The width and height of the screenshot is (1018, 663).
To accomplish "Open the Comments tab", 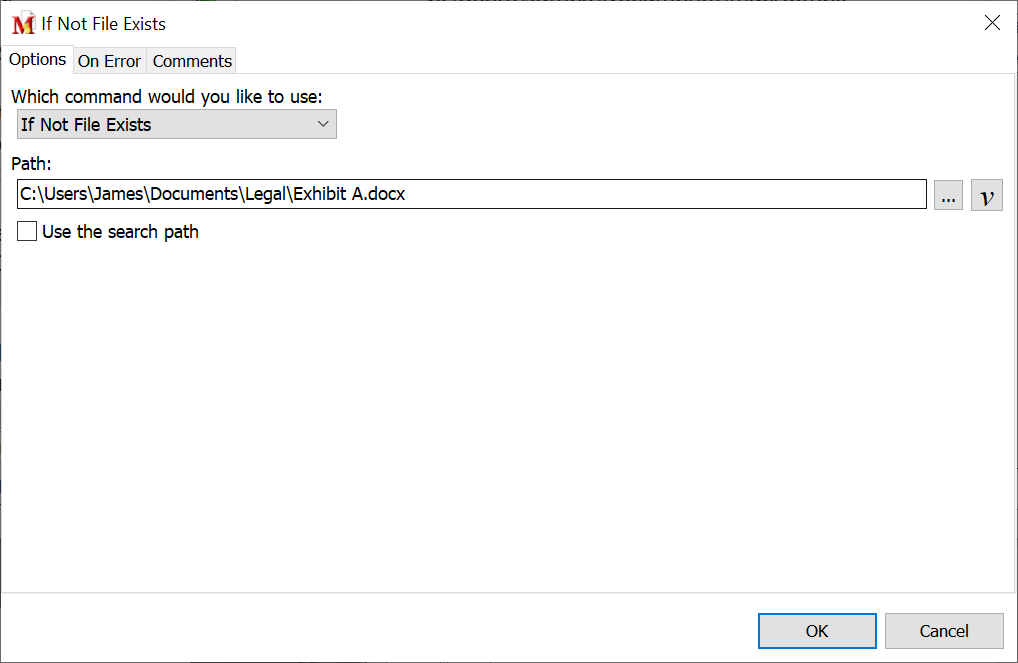I will pyautogui.click(x=192, y=61).
